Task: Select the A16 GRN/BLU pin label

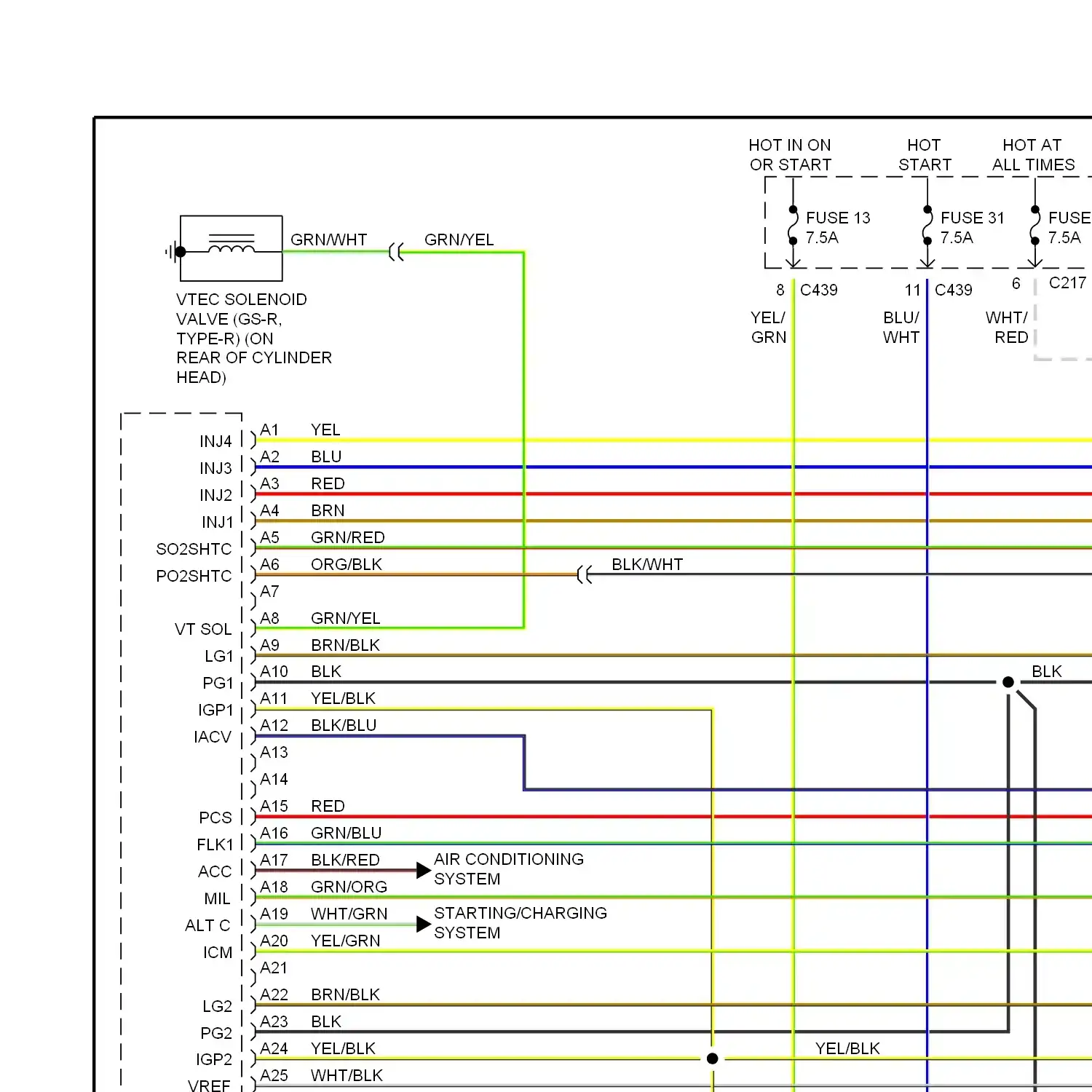Action: tap(321, 833)
